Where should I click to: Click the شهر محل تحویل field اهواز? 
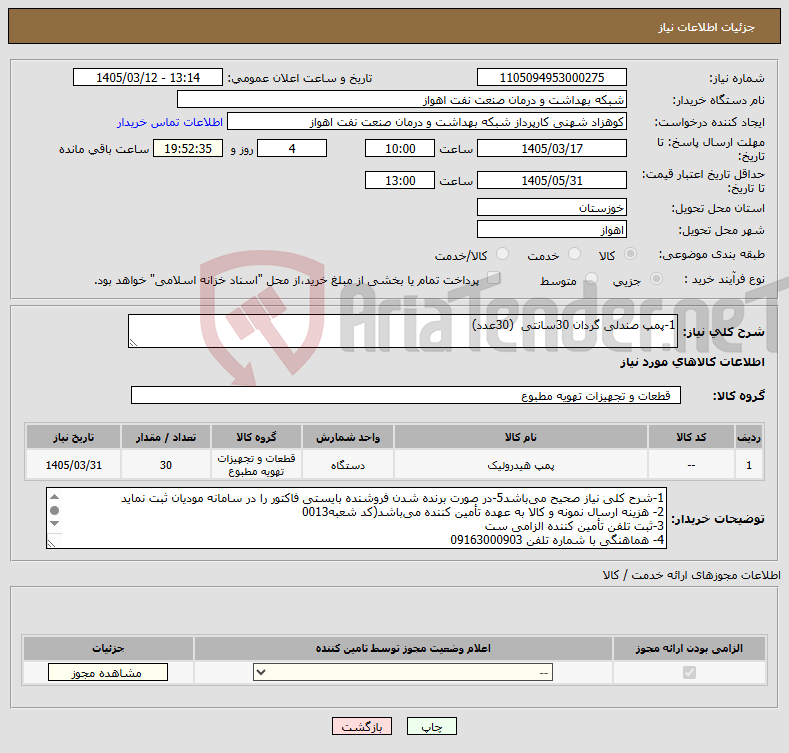(x=551, y=230)
